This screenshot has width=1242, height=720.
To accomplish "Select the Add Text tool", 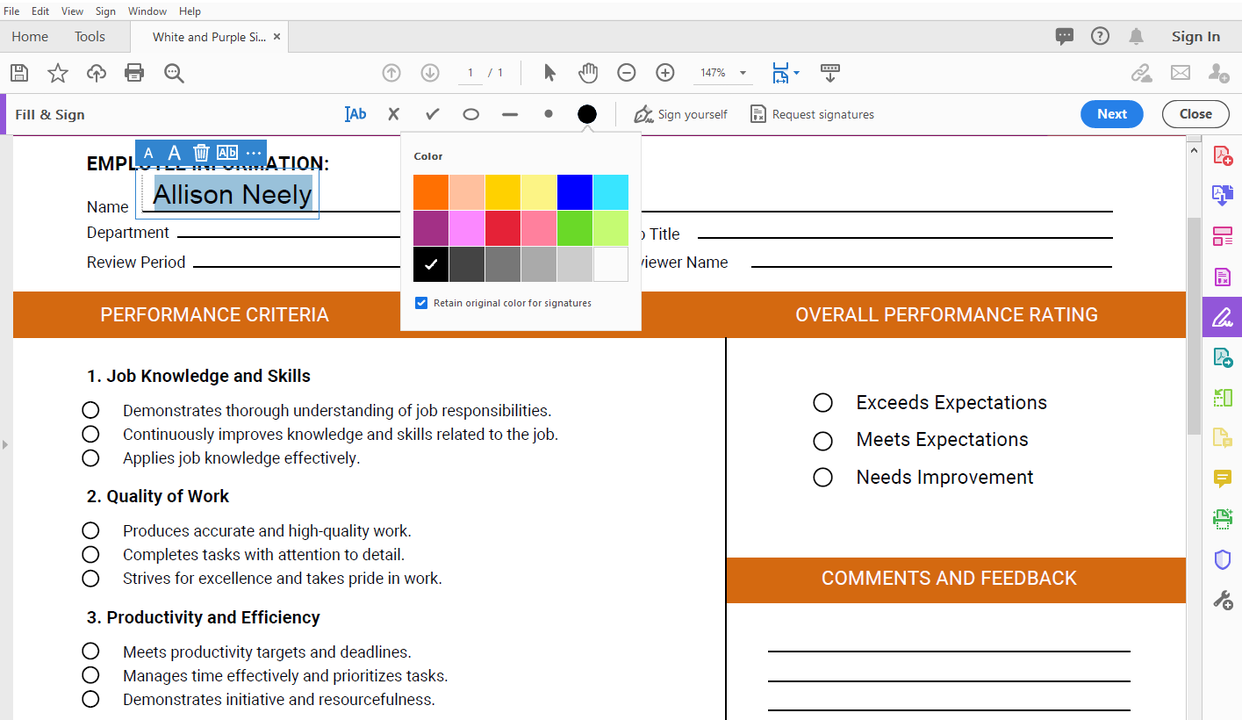I will [355, 113].
